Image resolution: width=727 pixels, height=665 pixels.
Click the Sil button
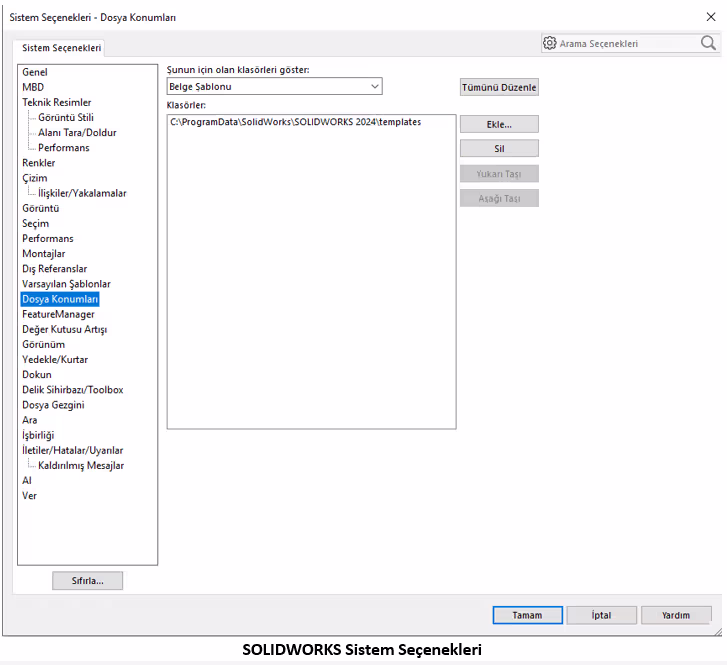499,148
